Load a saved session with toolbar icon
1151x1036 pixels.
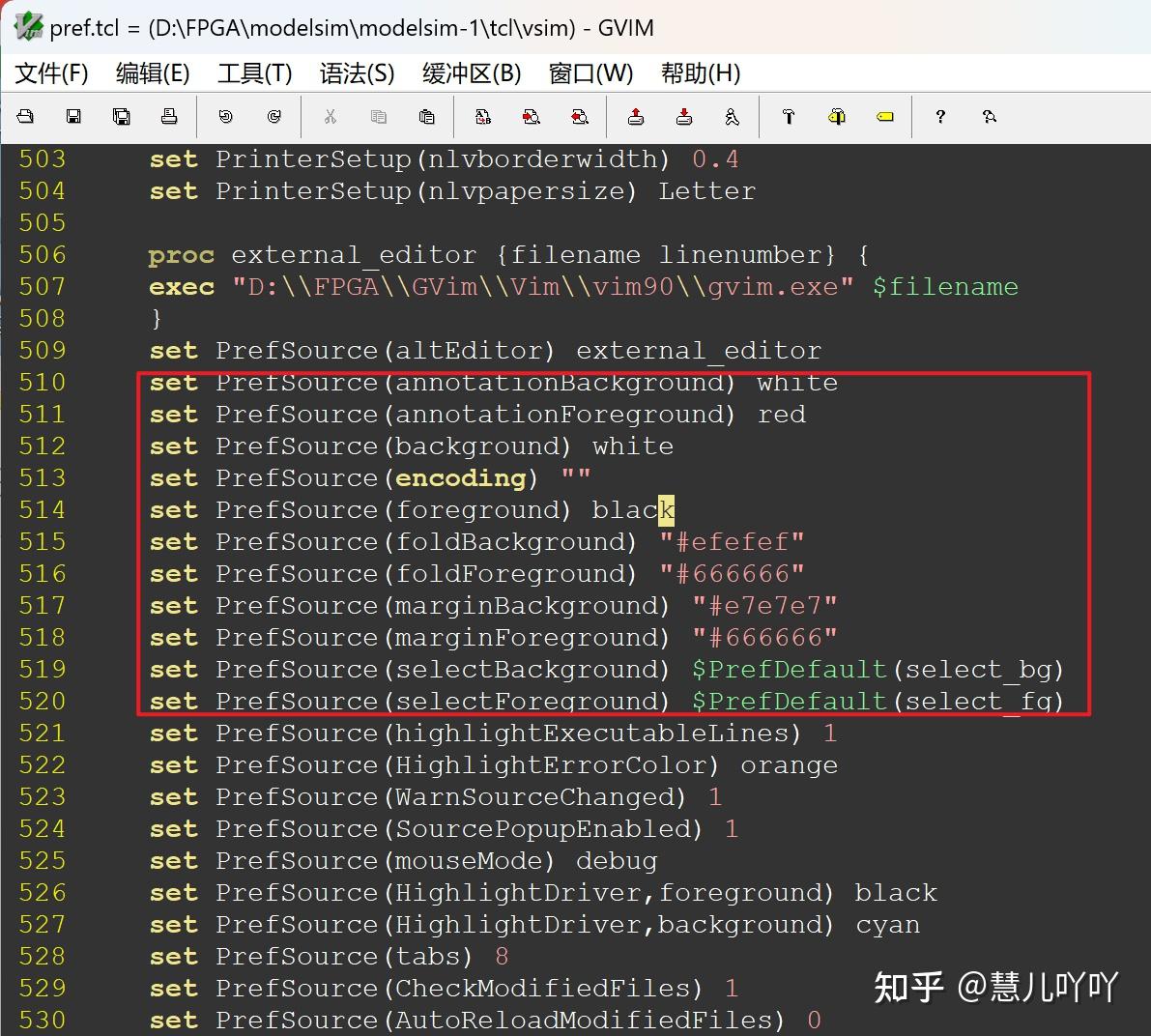[x=634, y=116]
